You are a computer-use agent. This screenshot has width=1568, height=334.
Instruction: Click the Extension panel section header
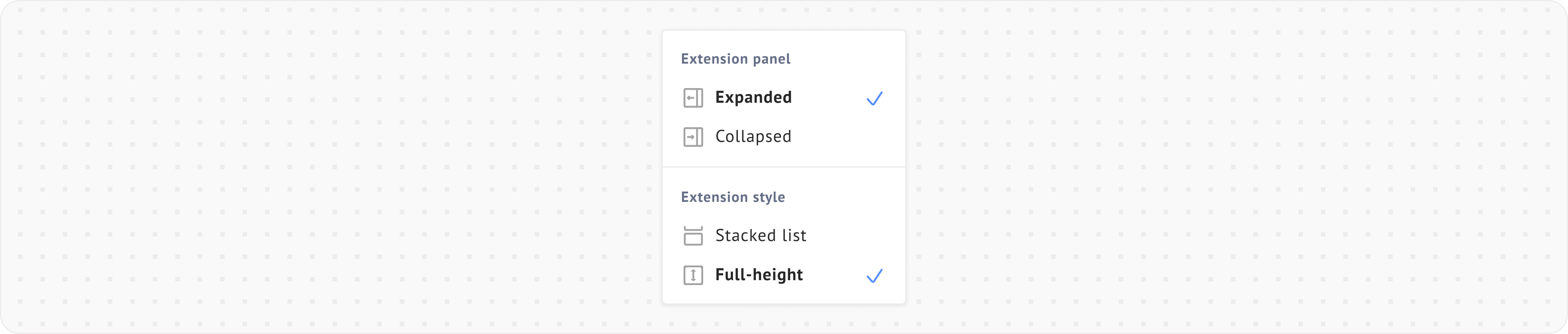[x=735, y=59]
